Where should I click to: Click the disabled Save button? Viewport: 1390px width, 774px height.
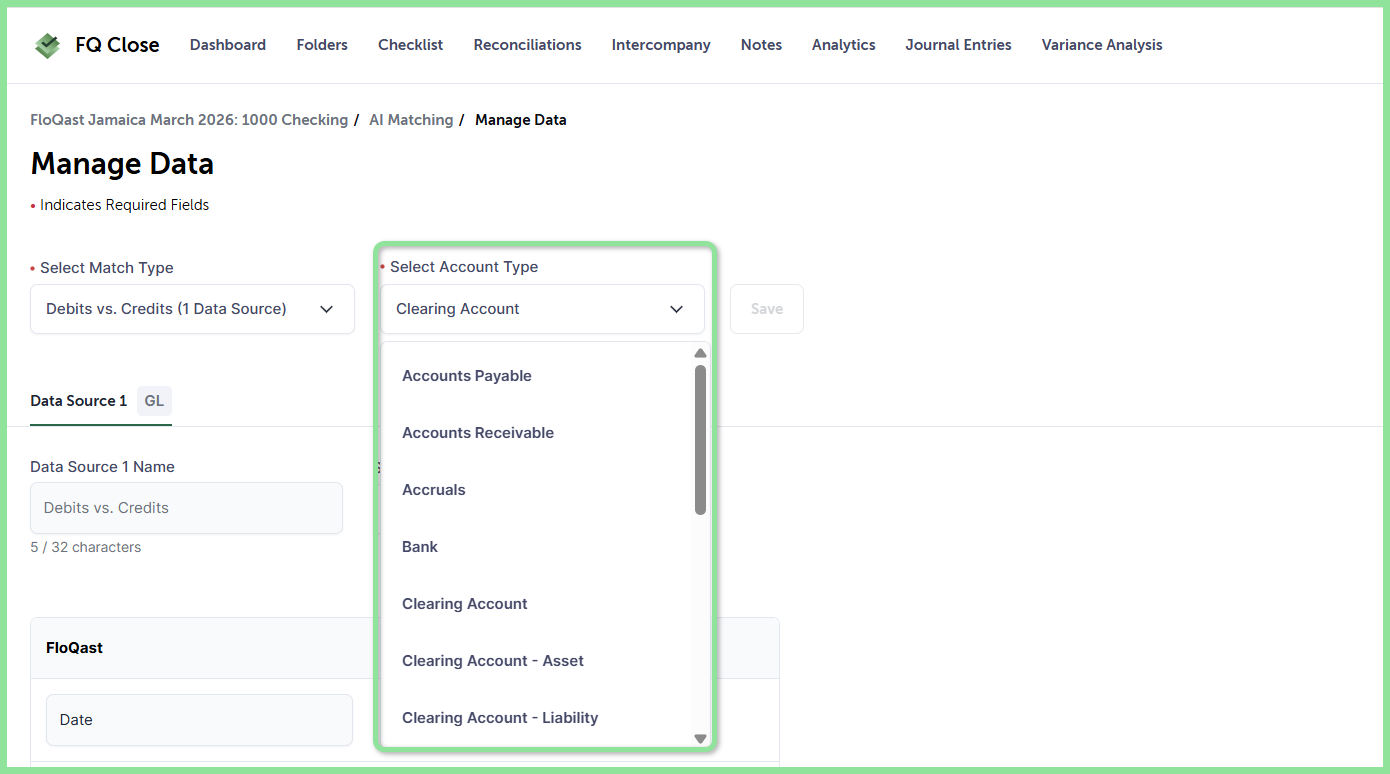[767, 309]
